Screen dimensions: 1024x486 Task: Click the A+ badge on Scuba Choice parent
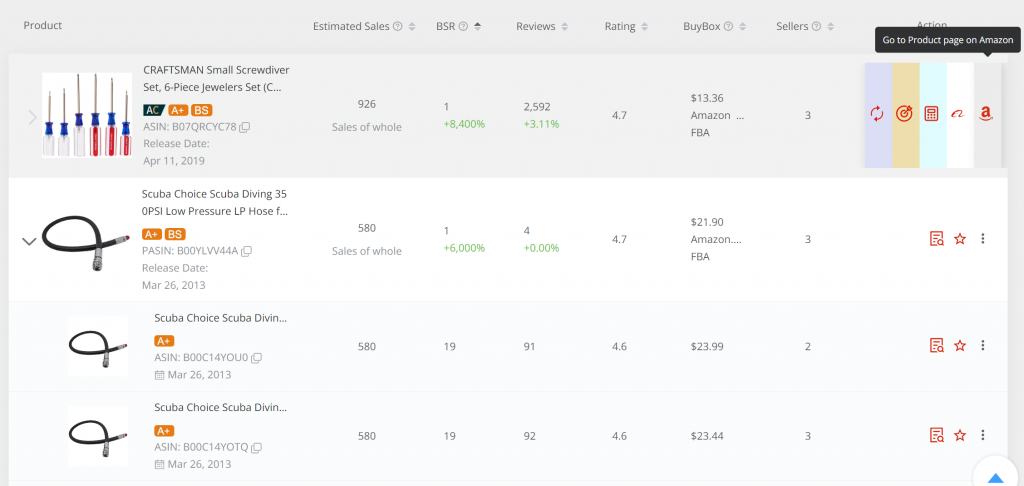[x=152, y=234]
